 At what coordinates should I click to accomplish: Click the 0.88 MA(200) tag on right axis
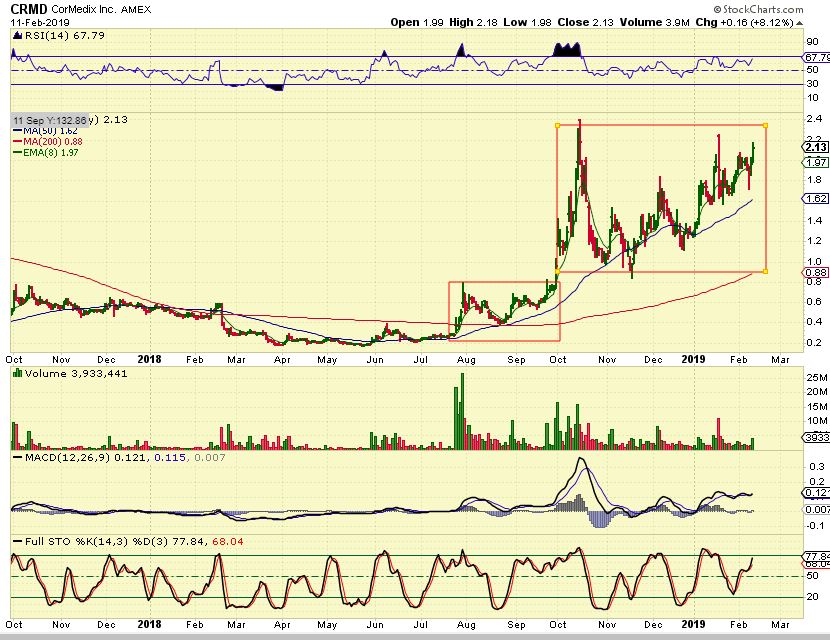[x=816, y=273]
